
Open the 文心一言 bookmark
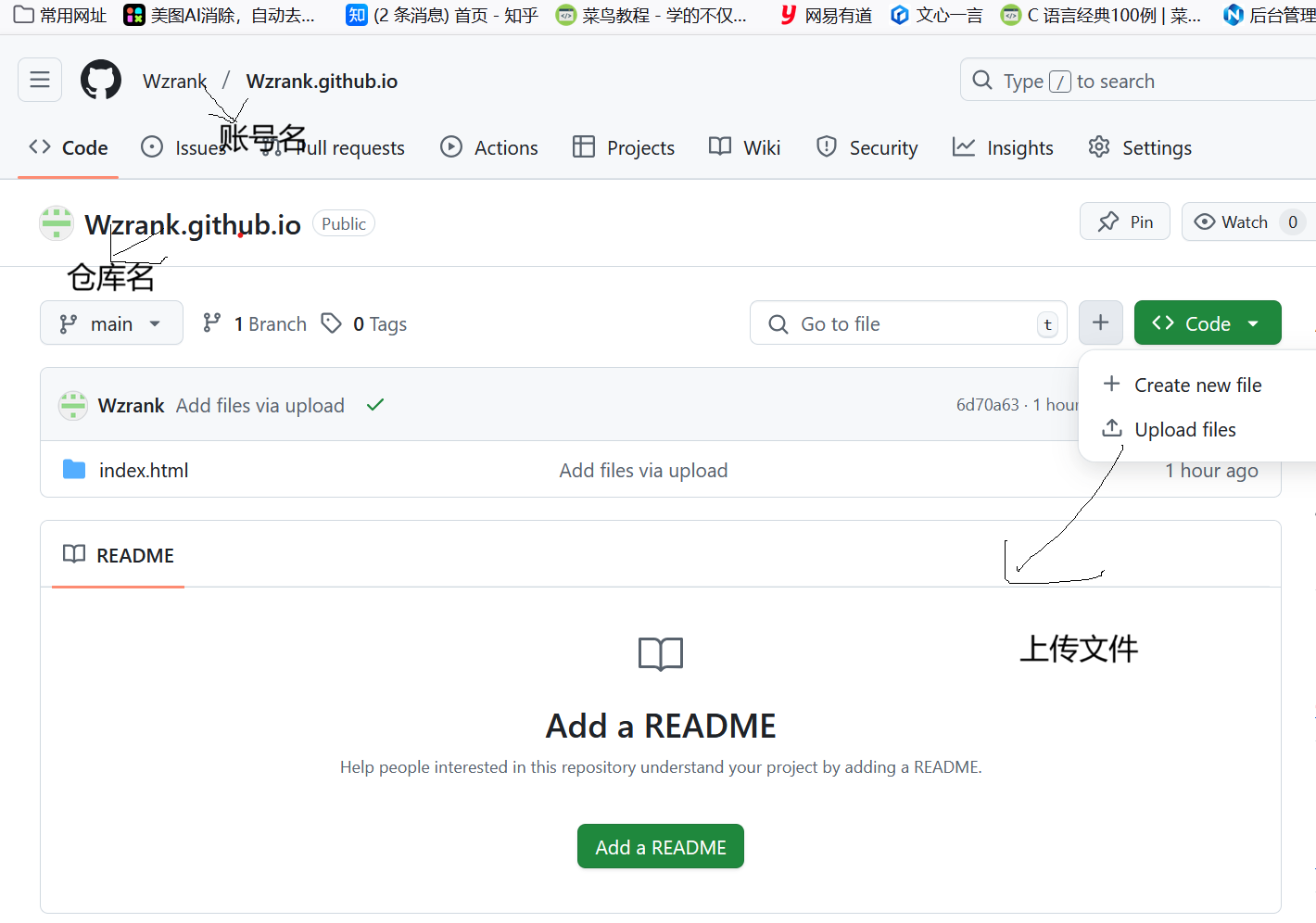pyautogui.click(x=936, y=15)
